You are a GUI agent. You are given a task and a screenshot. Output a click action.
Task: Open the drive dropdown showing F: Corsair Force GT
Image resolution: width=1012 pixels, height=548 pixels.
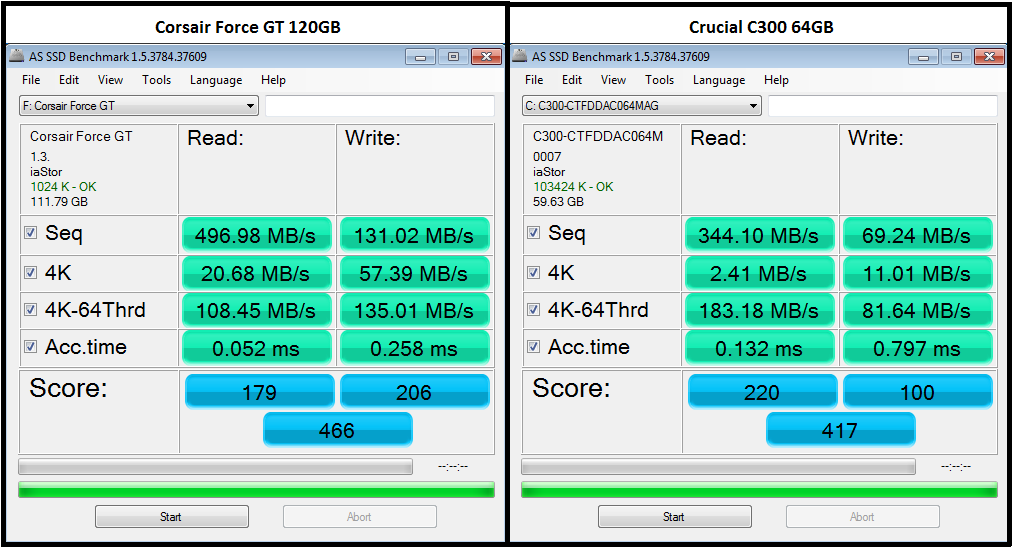pyautogui.click(x=139, y=106)
